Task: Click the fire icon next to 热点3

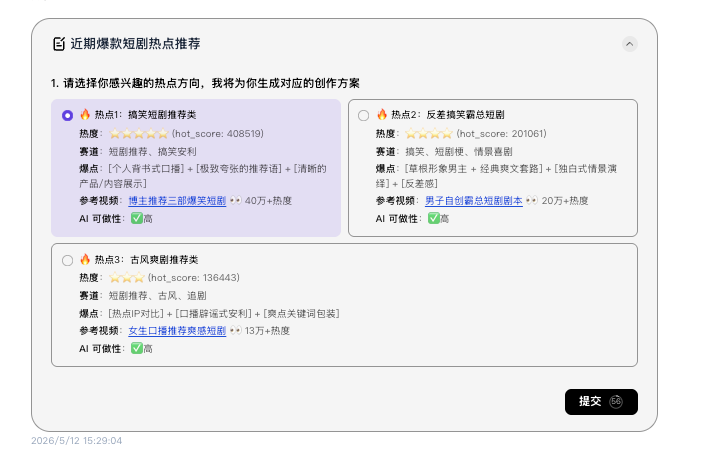Action: pos(85,259)
